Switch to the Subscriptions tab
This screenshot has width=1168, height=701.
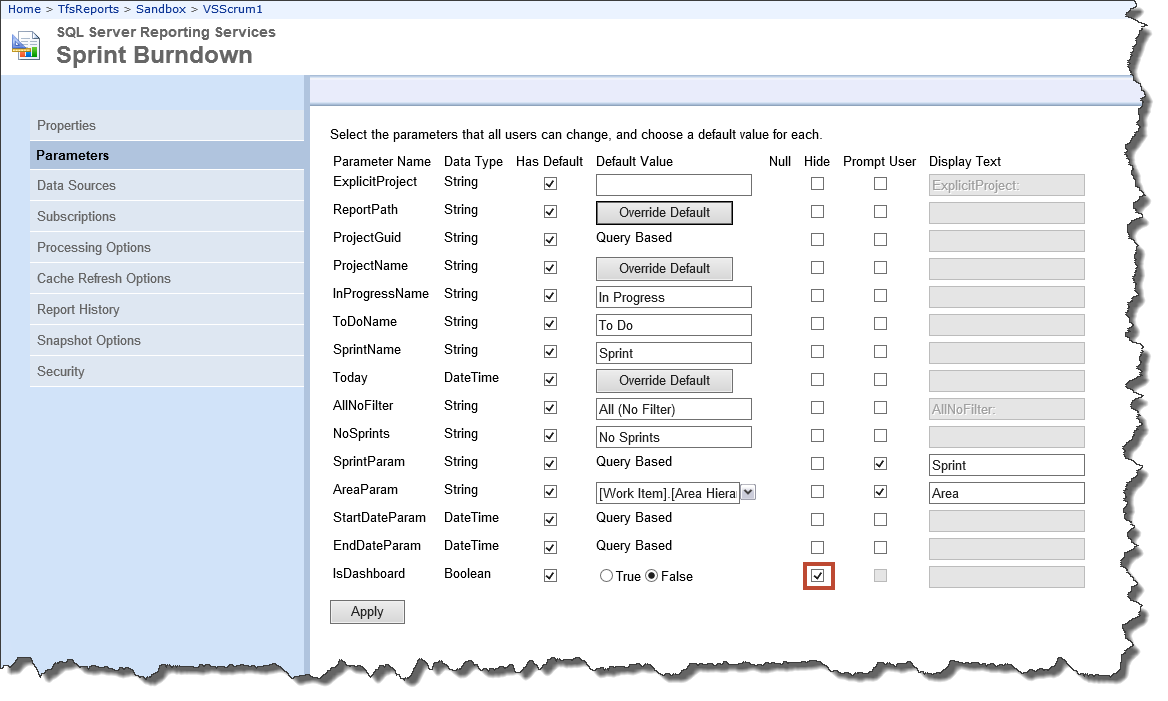point(76,217)
